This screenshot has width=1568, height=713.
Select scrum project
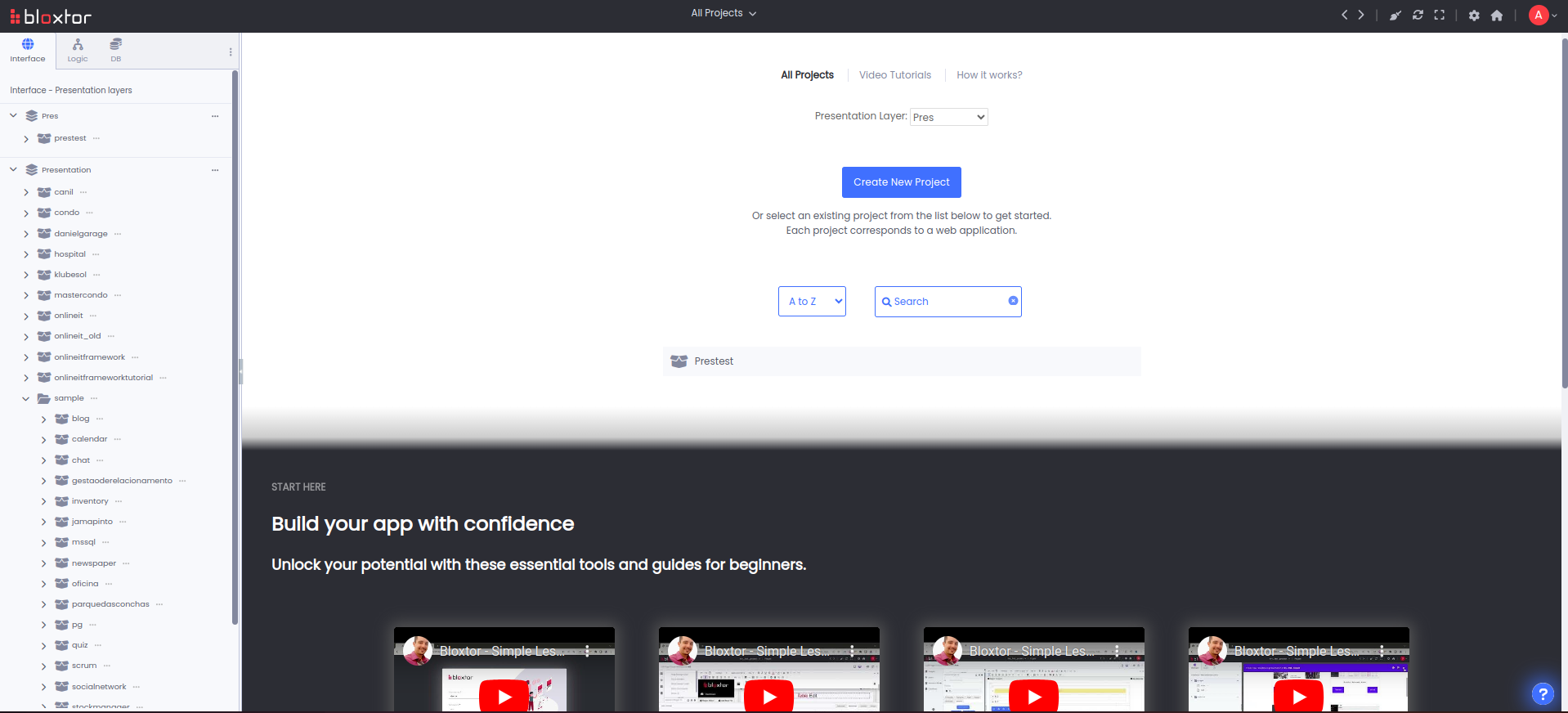coord(84,666)
